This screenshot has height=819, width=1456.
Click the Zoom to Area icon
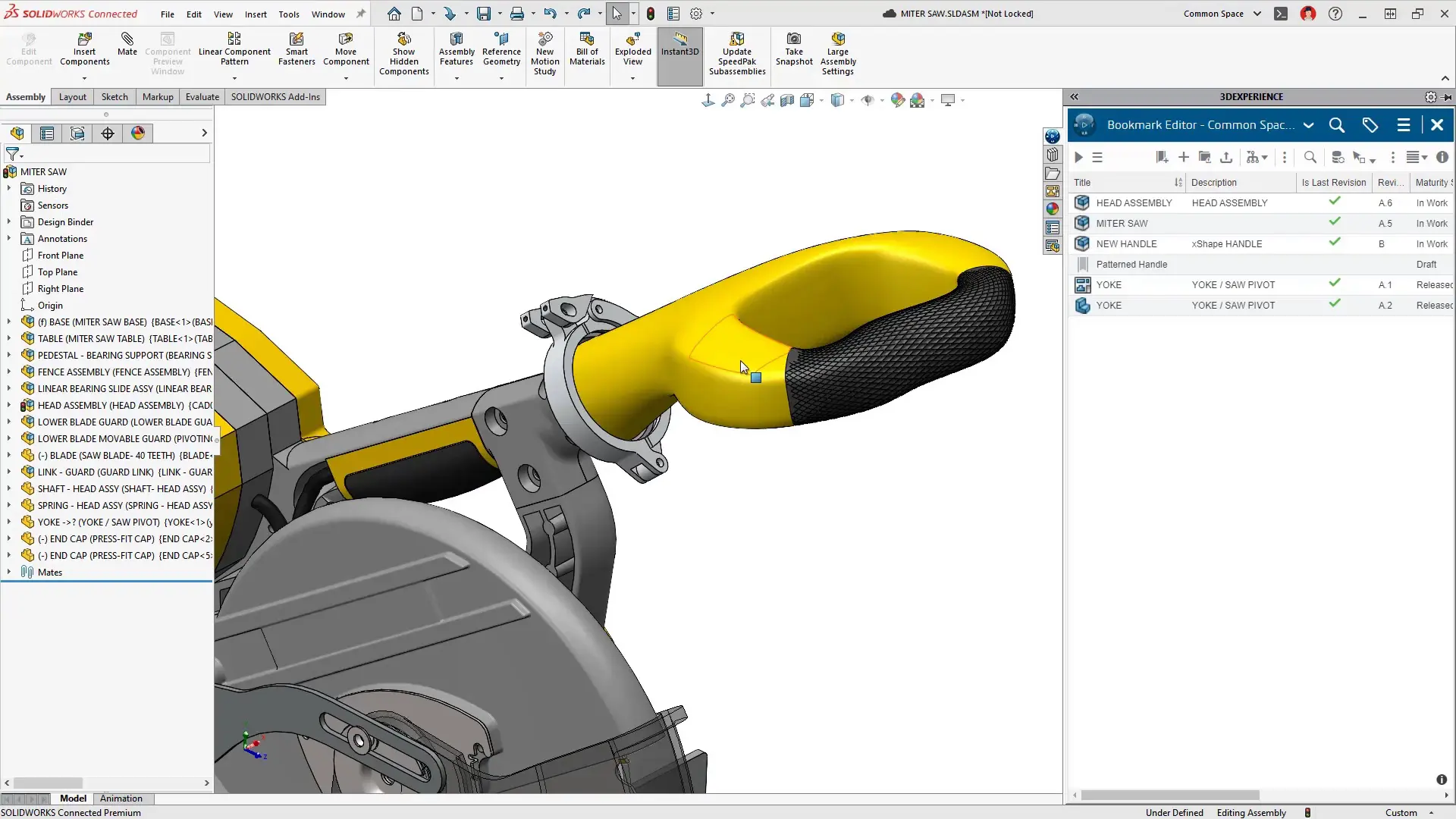pyautogui.click(x=748, y=100)
